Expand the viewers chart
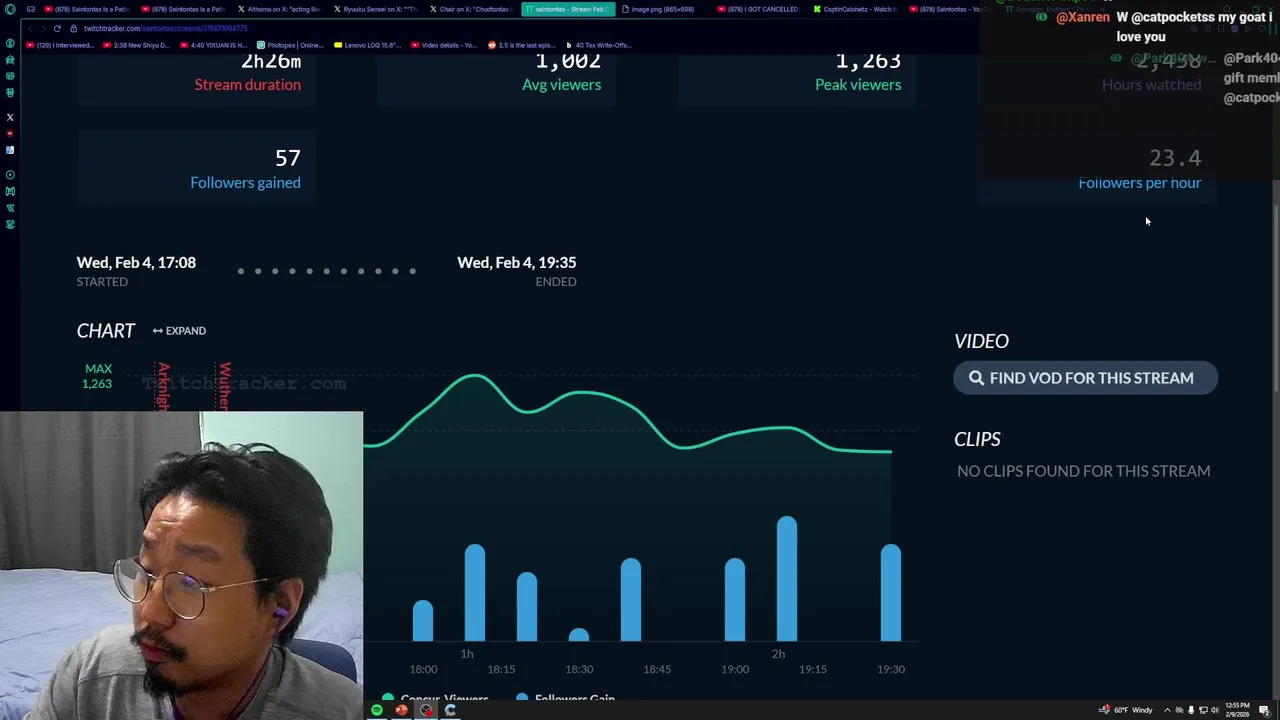This screenshot has height=720, width=1280. (x=179, y=331)
